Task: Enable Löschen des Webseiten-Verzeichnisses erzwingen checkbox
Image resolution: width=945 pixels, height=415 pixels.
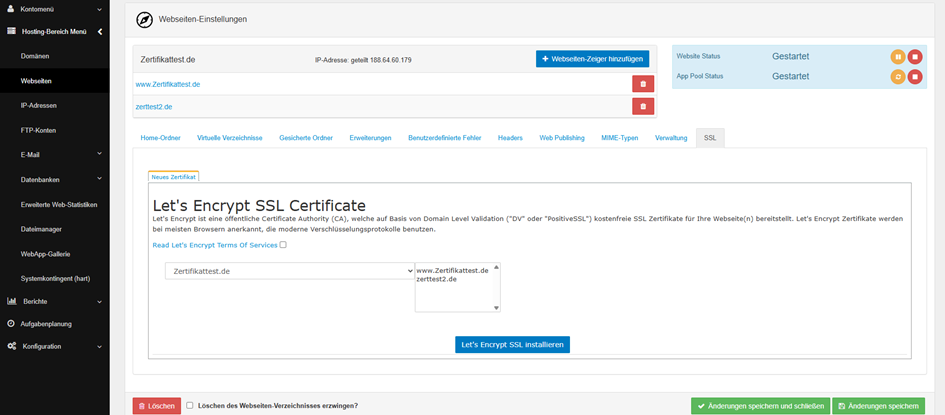Action: (x=190, y=405)
